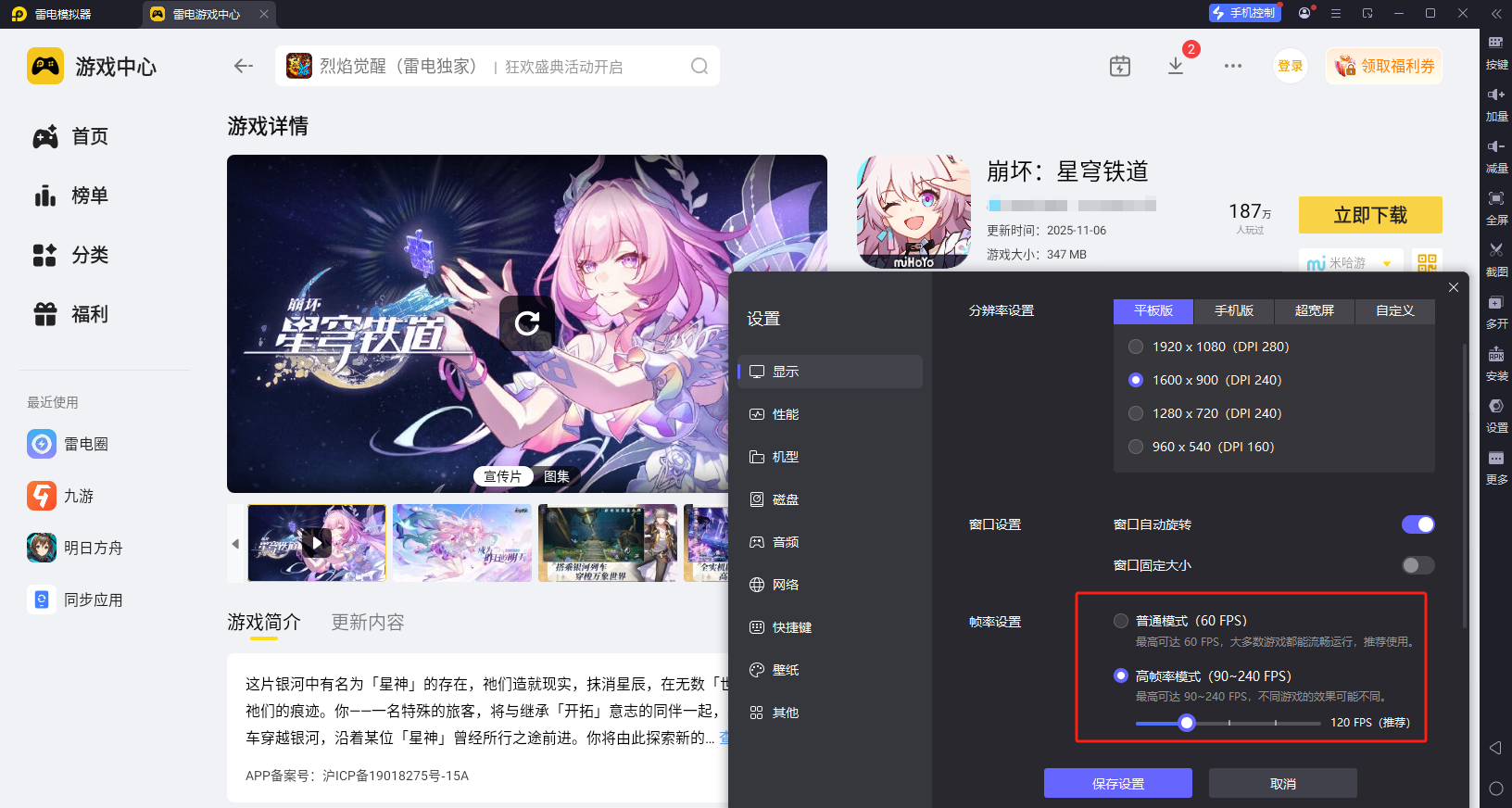Close the settings dialog with X
This screenshot has height=808, width=1512.
point(1454,287)
